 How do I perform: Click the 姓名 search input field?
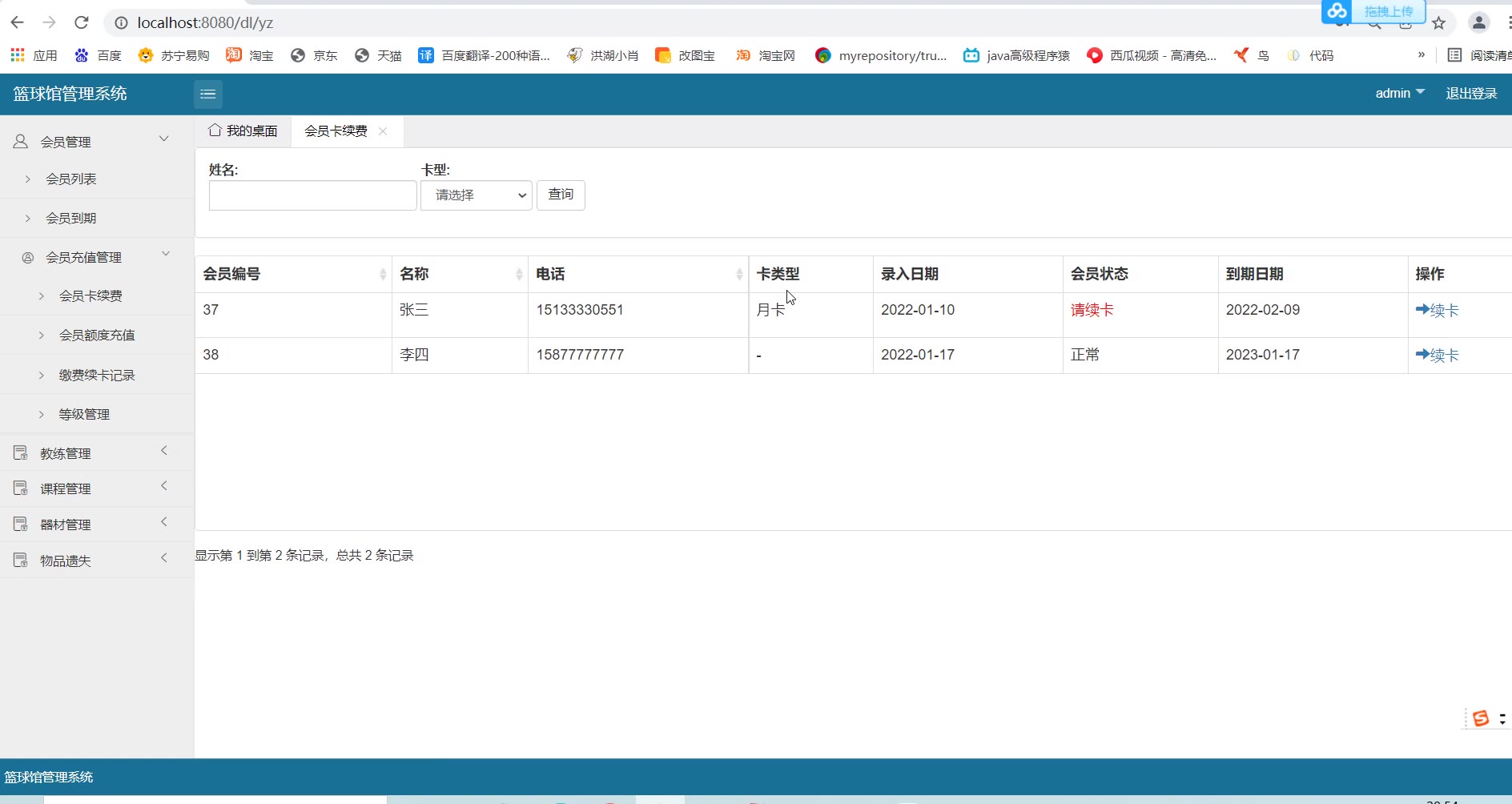(313, 195)
